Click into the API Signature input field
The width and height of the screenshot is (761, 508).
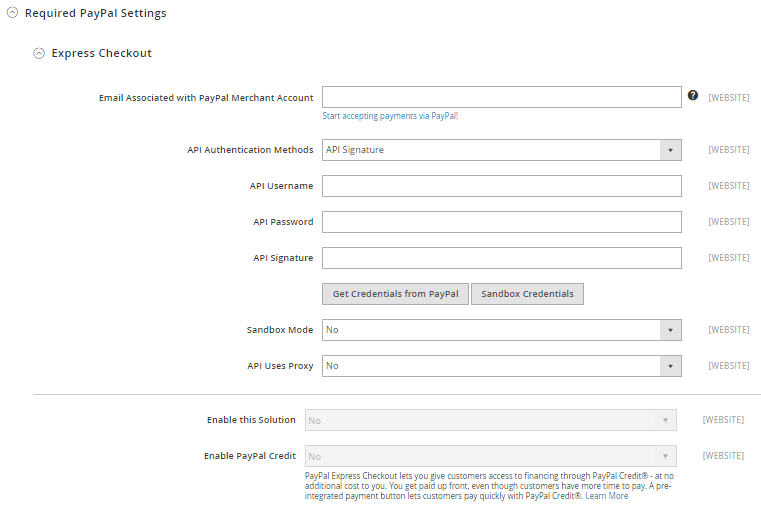tap(501, 258)
